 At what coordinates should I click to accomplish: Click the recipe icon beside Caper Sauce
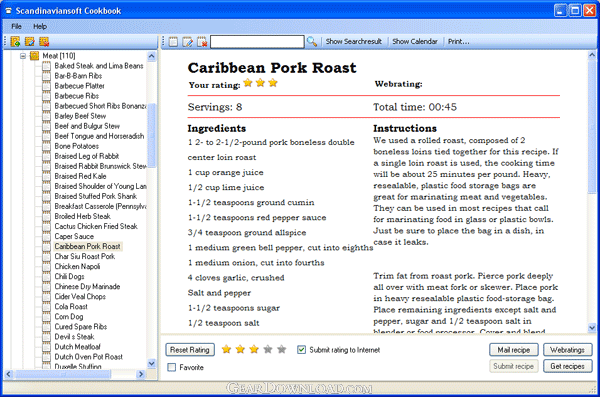(x=46, y=236)
